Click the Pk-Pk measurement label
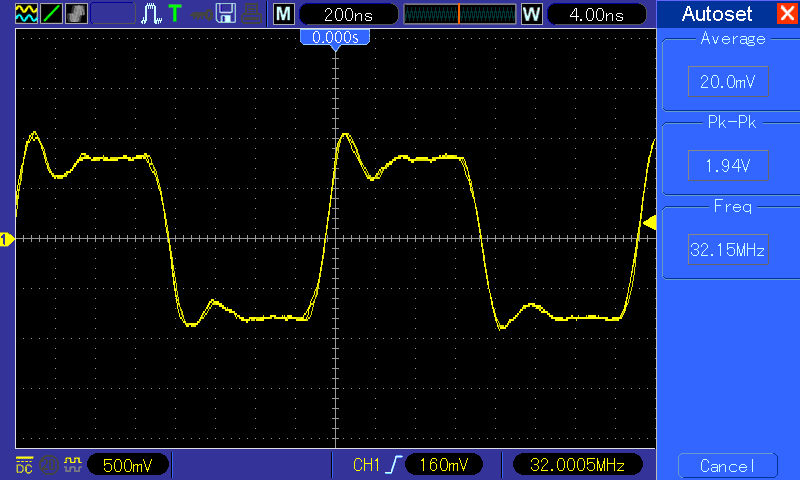The image size is (800, 480). pyautogui.click(x=732, y=122)
